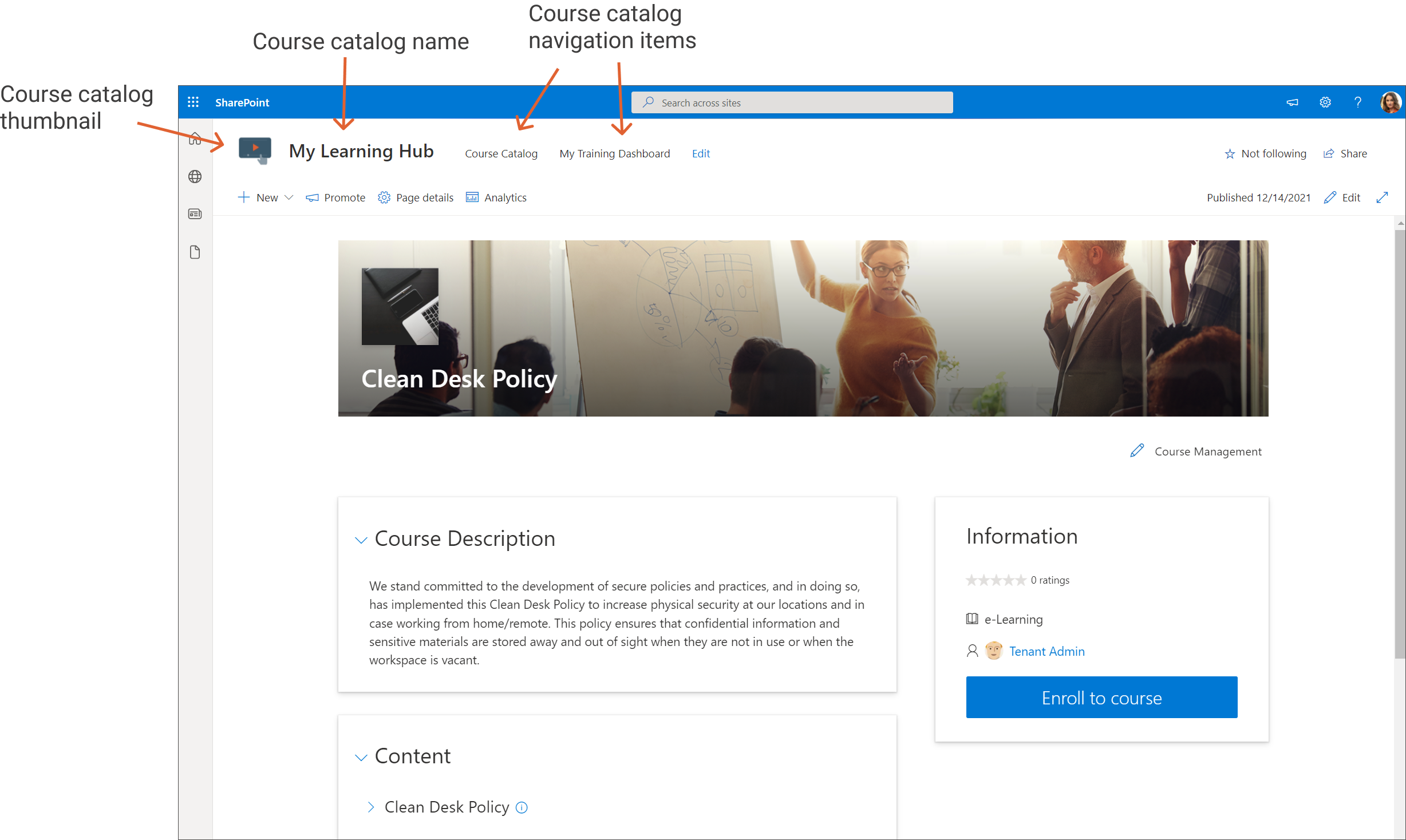Click the expand to full-screen arrow icon
The height and width of the screenshot is (840, 1406).
(x=1382, y=197)
